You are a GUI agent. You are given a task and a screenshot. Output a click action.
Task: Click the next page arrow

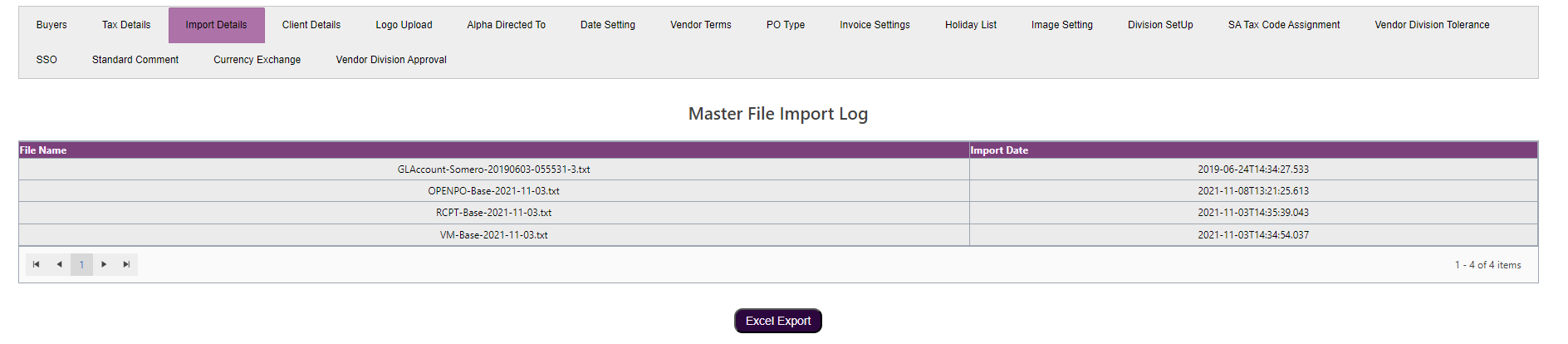[104, 264]
